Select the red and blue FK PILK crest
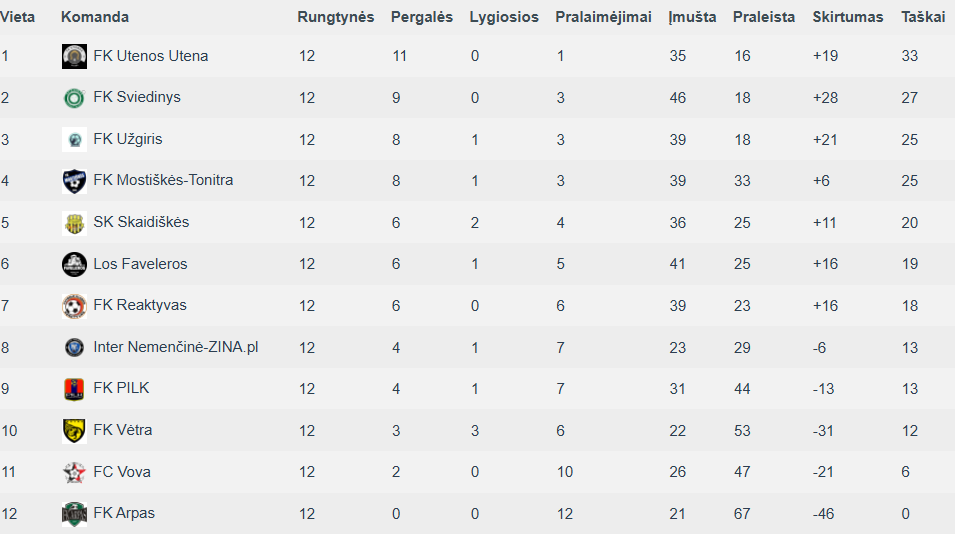The image size is (955, 534). pos(74,389)
